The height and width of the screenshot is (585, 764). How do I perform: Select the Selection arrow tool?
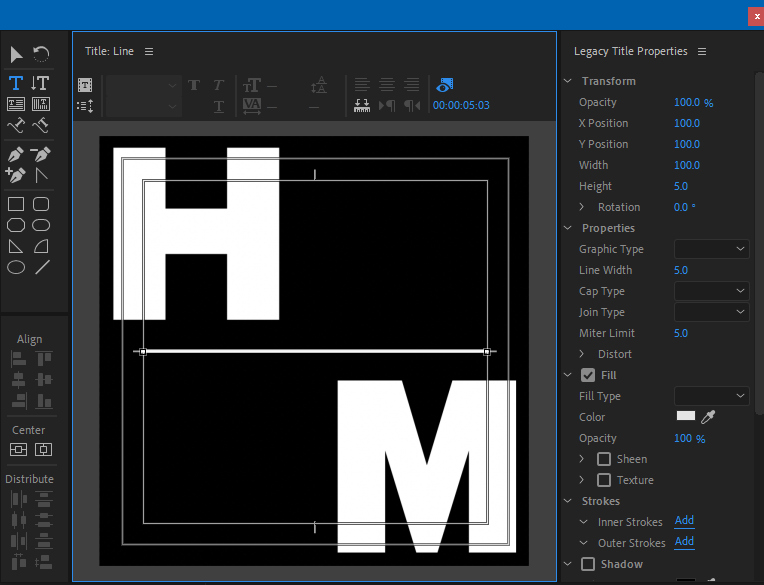[17, 54]
